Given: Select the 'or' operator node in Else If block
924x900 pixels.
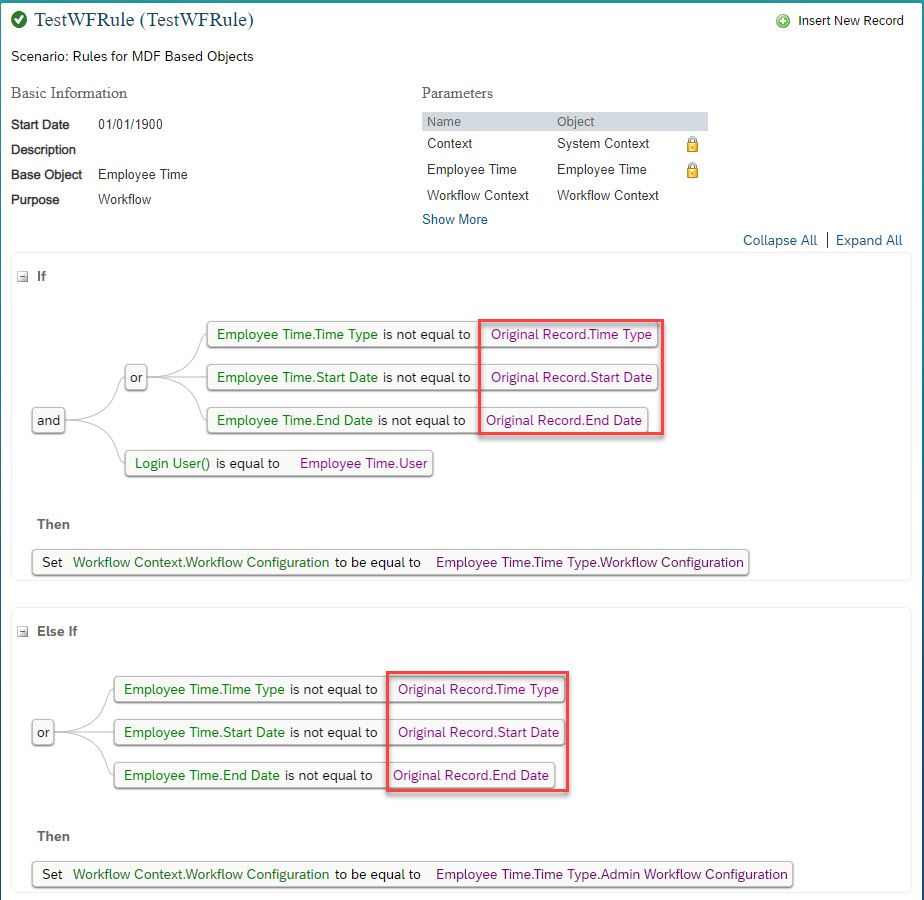Looking at the screenshot, I should 43,733.
